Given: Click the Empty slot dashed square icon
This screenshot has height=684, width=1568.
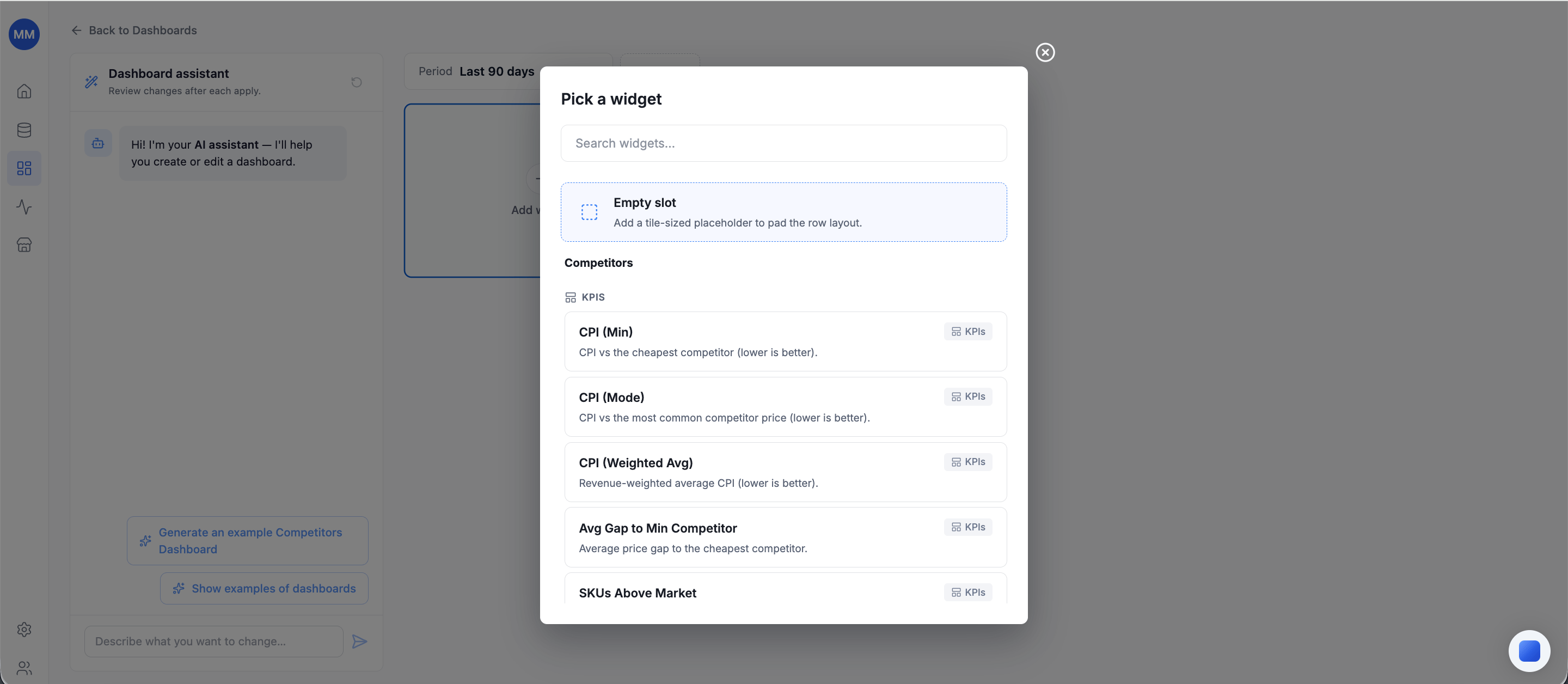Looking at the screenshot, I should point(589,212).
